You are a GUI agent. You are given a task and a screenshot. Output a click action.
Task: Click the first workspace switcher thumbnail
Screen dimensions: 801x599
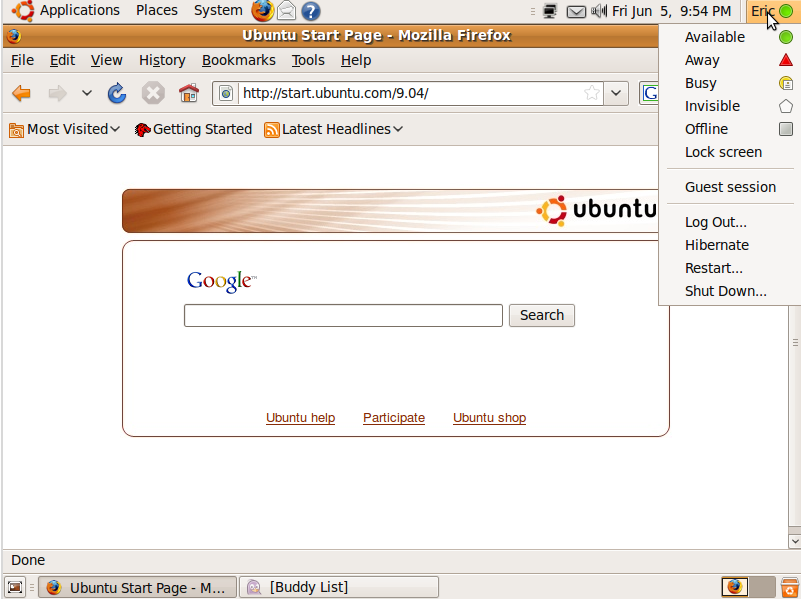click(735, 587)
